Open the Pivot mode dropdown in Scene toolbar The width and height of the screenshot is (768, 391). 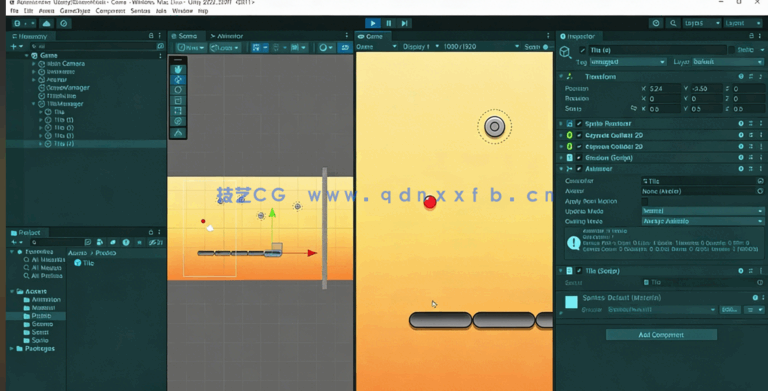pos(191,47)
